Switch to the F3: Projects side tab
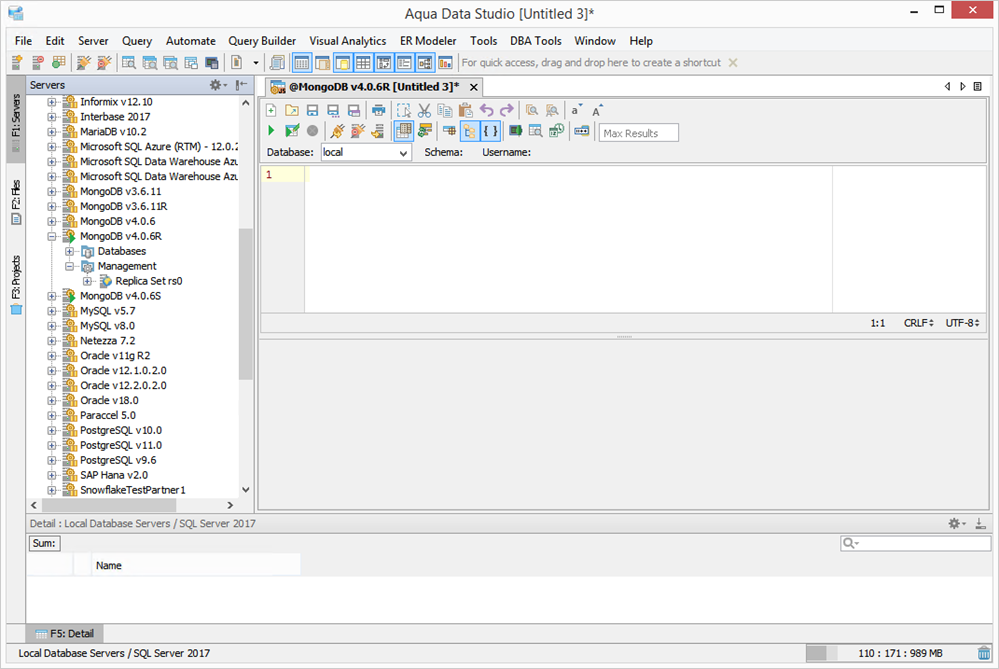Screen dimensions: 999x669 [x=16, y=285]
